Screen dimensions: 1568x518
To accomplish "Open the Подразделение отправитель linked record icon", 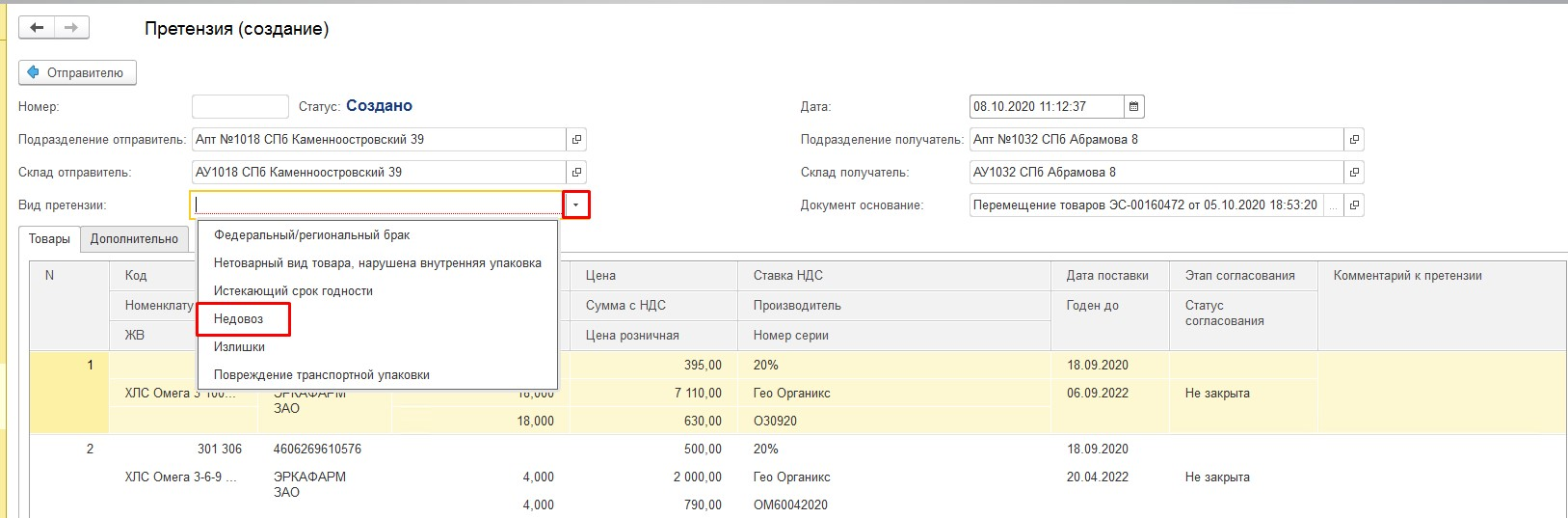I will coord(576,140).
